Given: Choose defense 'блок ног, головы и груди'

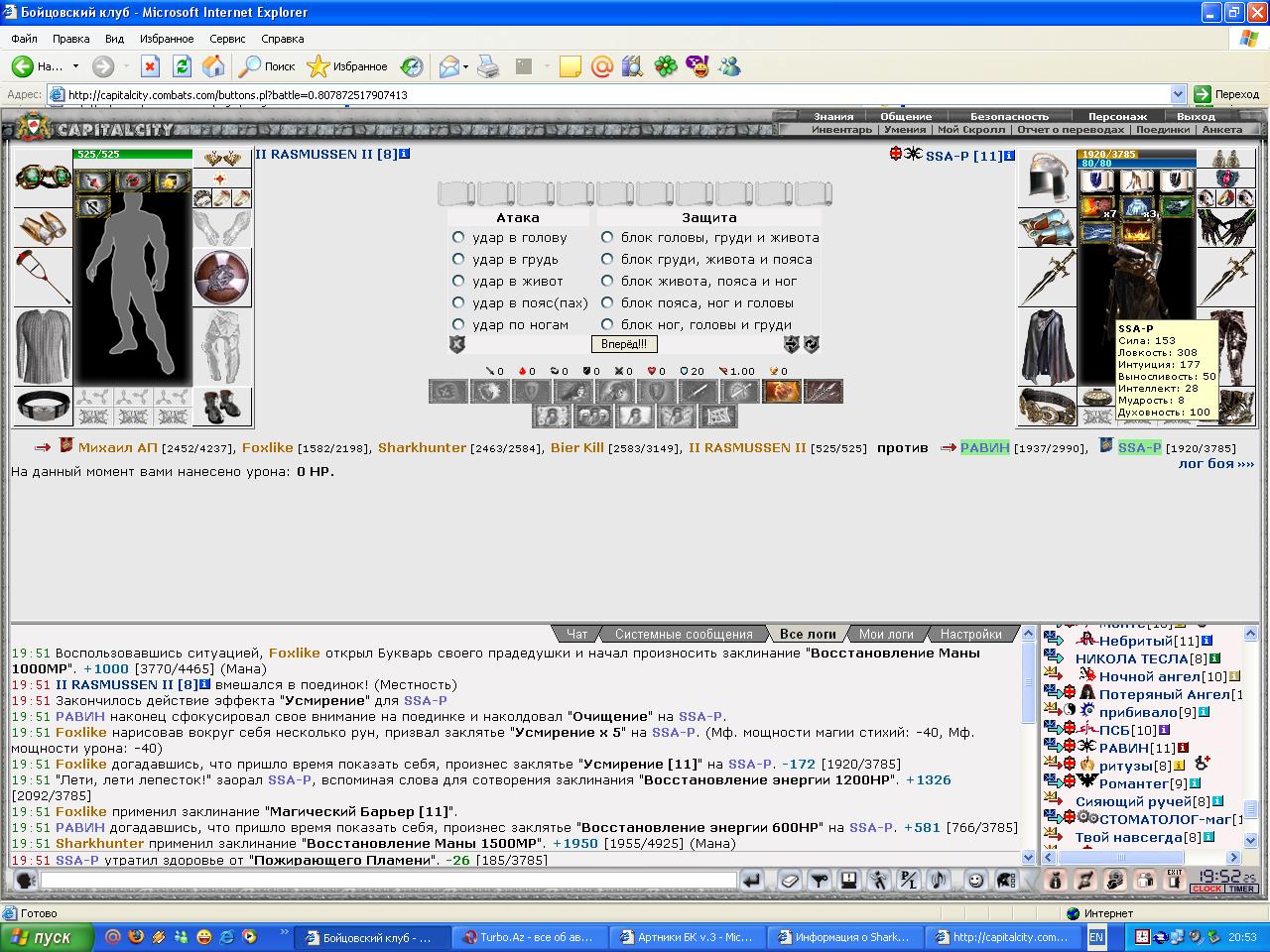Looking at the screenshot, I should coord(607,324).
